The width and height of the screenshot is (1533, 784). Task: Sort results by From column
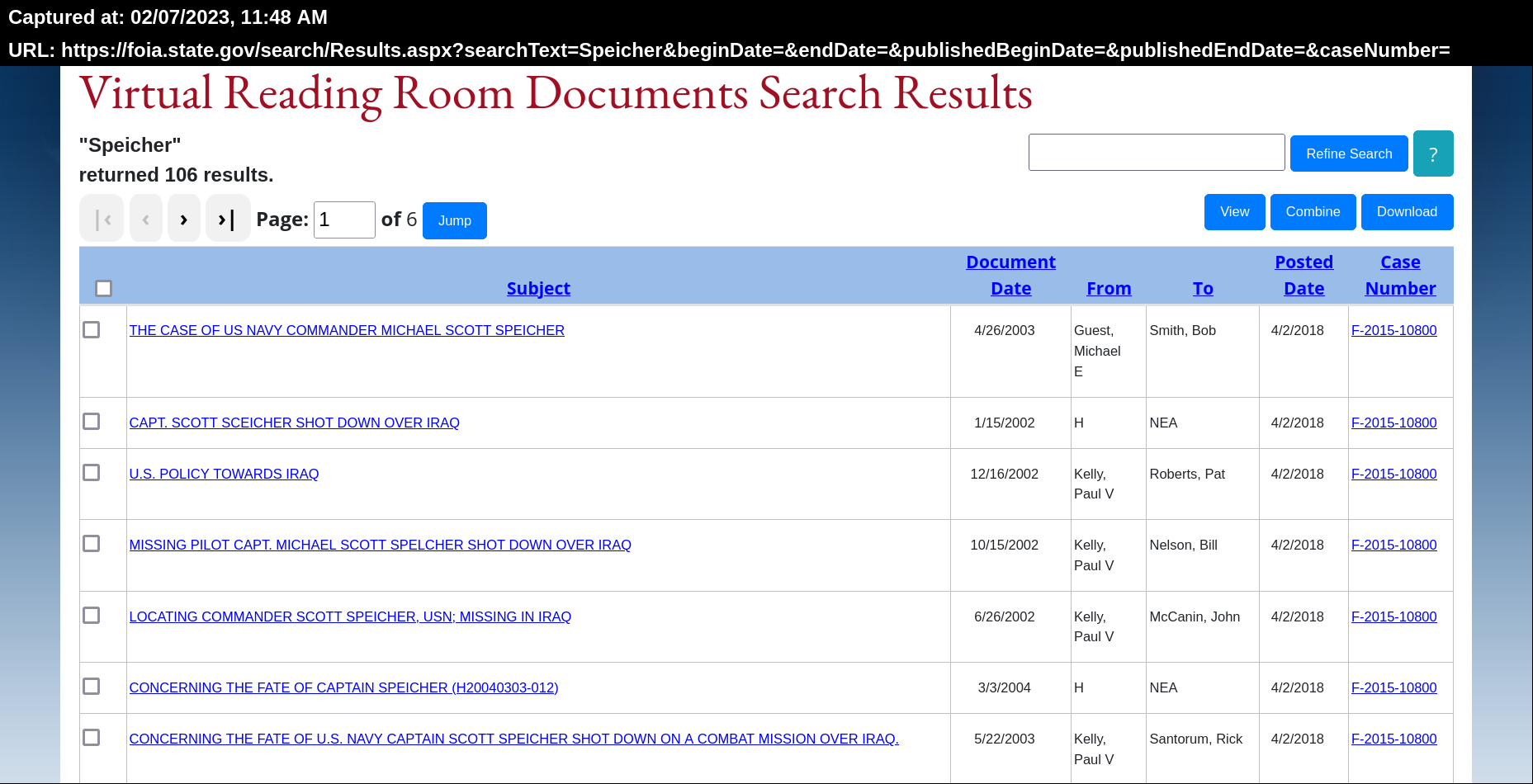click(x=1109, y=288)
